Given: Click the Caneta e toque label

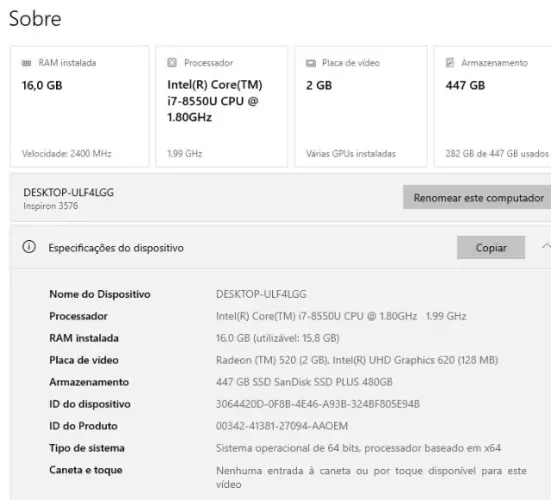Looking at the screenshot, I should pyautogui.click(x=86, y=470).
